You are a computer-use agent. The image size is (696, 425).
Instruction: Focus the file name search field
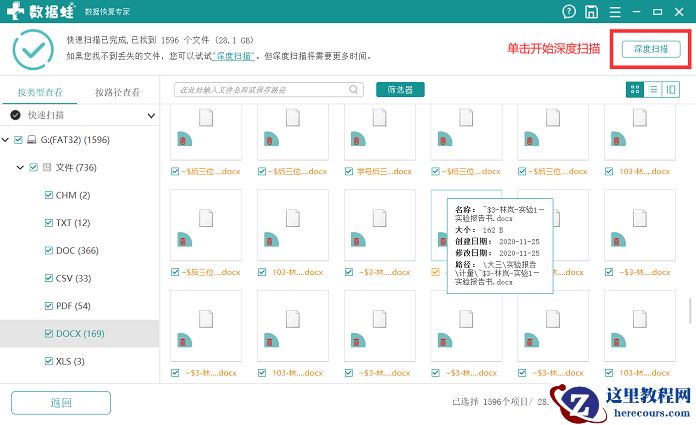point(269,90)
